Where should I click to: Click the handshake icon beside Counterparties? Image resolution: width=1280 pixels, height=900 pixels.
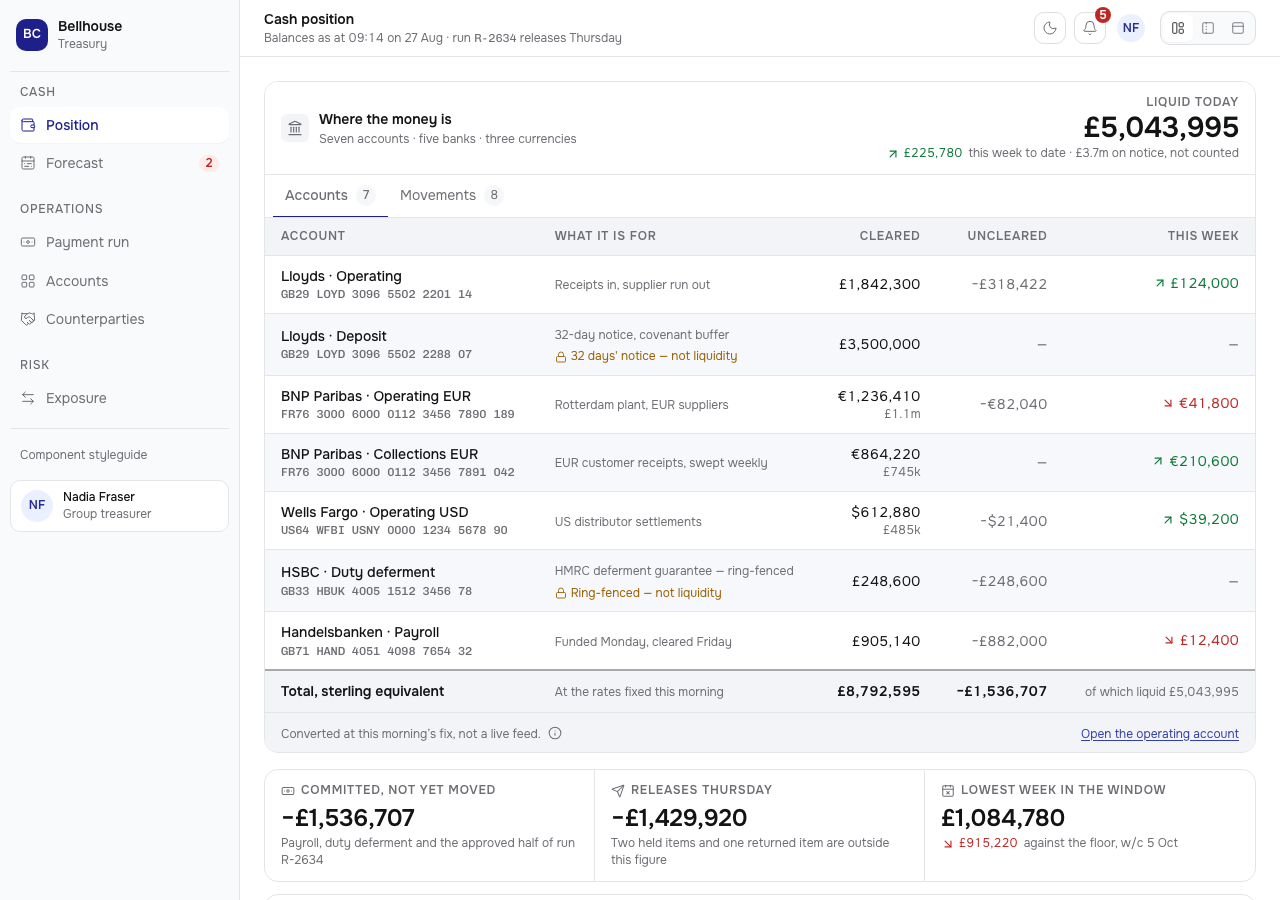point(28,319)
